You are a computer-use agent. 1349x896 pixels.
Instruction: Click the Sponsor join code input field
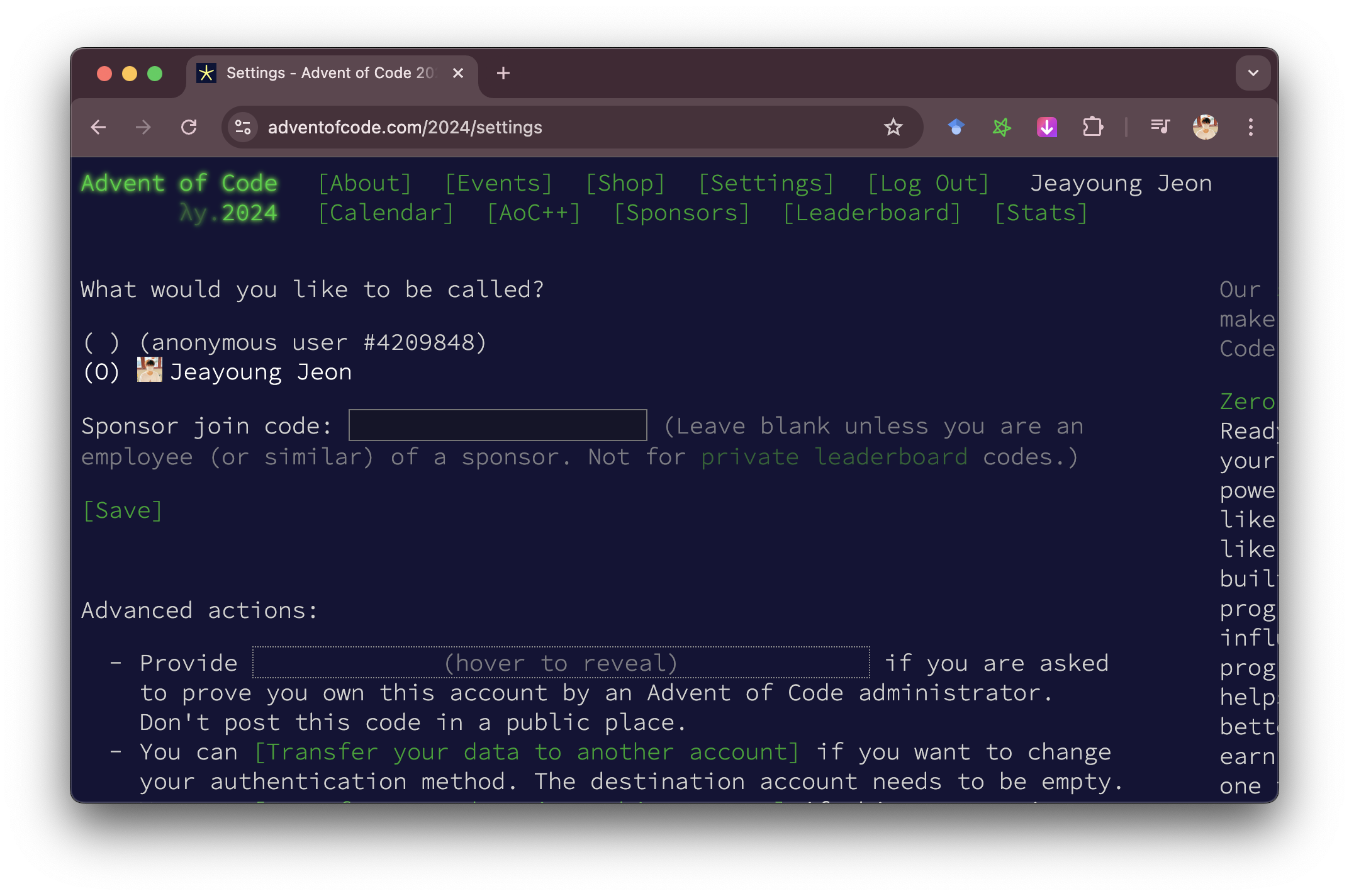tap(497, 426)
